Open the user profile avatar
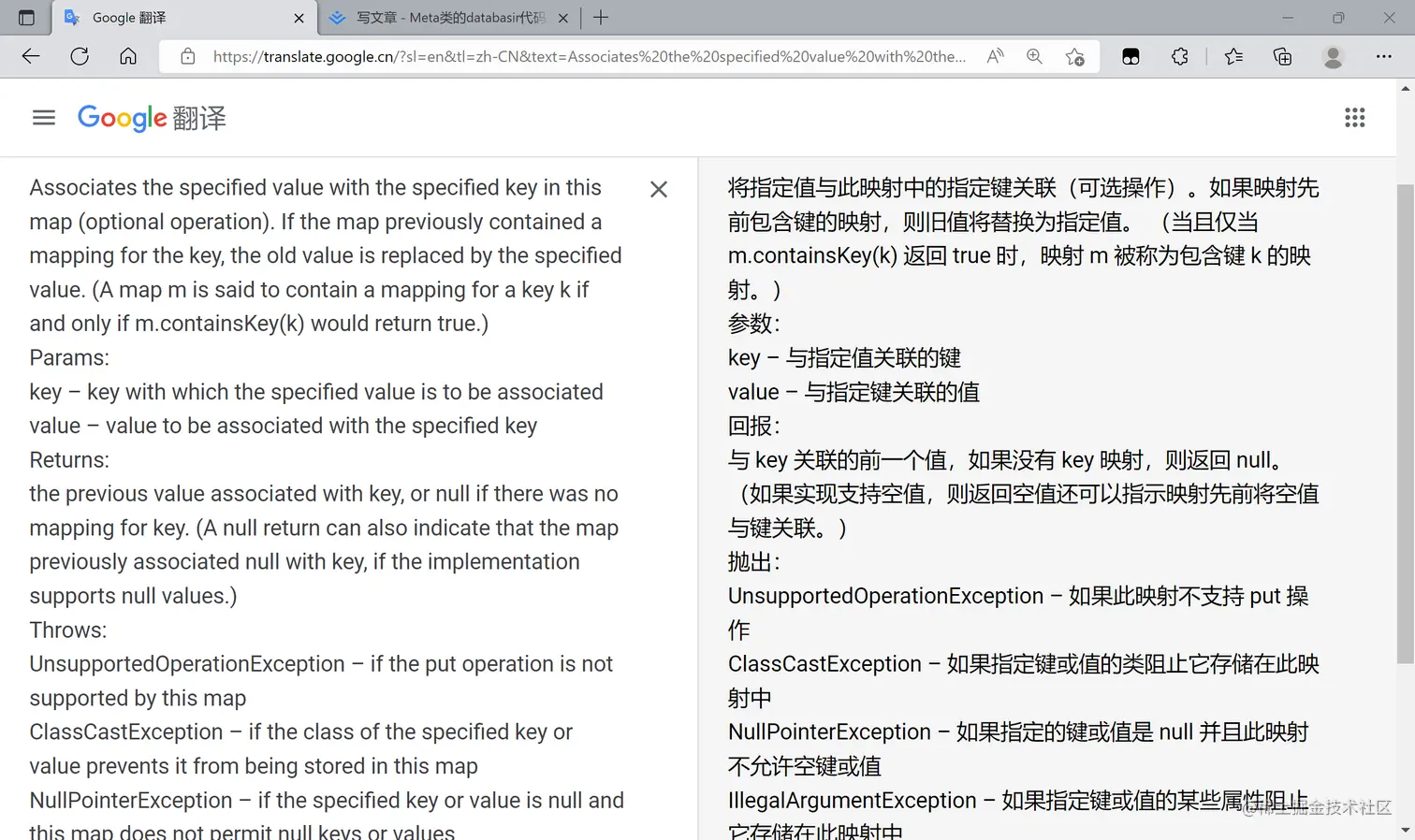This screenshot has height=840, width=1415. click(1333, 56)
